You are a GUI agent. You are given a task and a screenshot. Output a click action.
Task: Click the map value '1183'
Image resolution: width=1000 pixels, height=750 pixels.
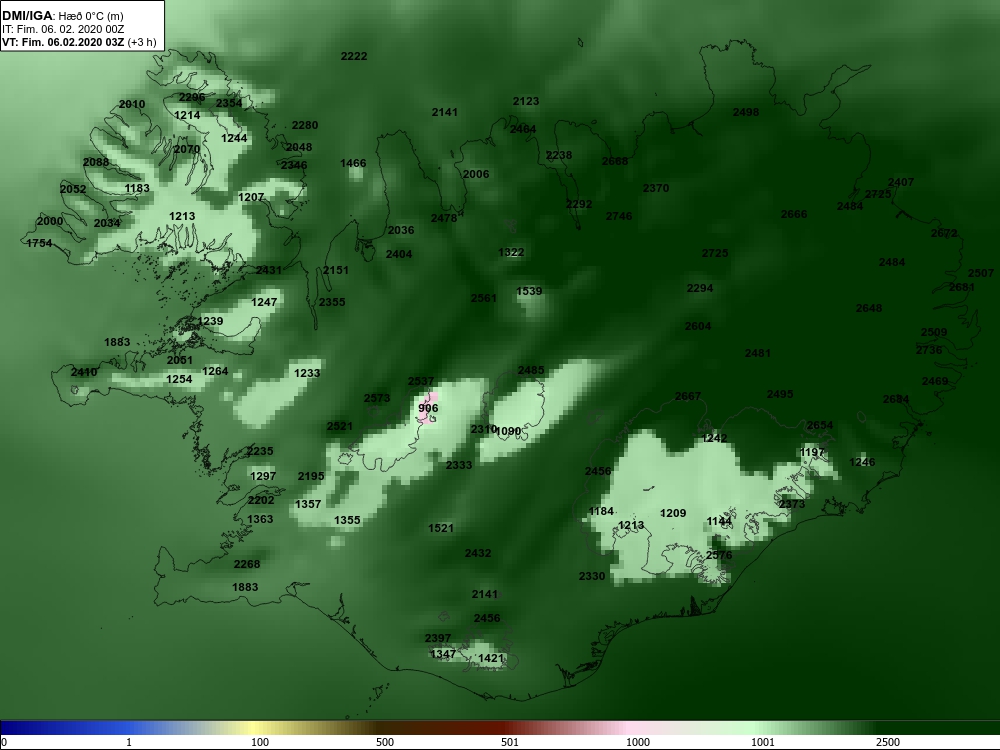click(x=137, y=188)
